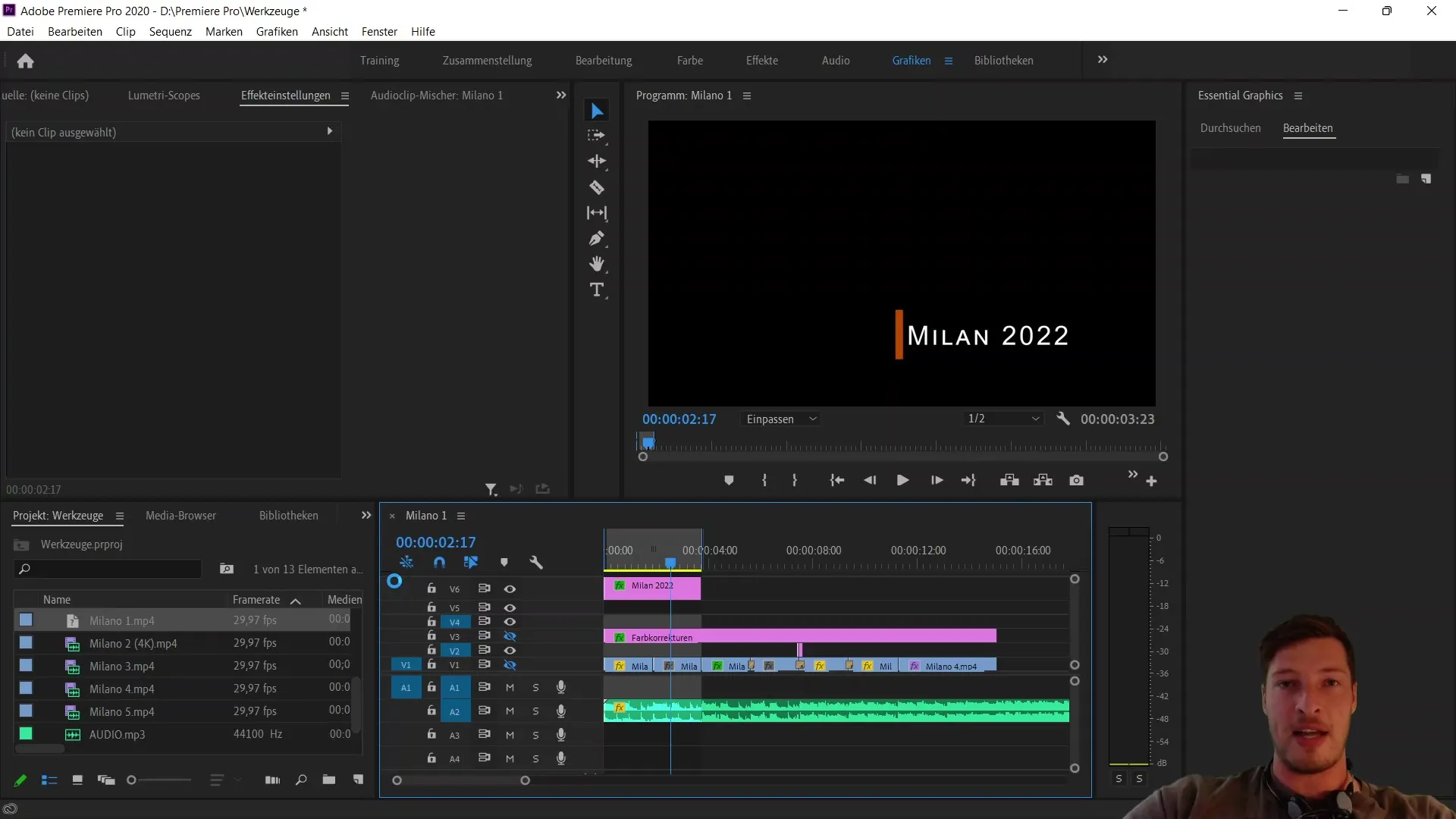Show the hidden V3 track
The height and width of the screenshot is (819, 1456).
point(510,636)
